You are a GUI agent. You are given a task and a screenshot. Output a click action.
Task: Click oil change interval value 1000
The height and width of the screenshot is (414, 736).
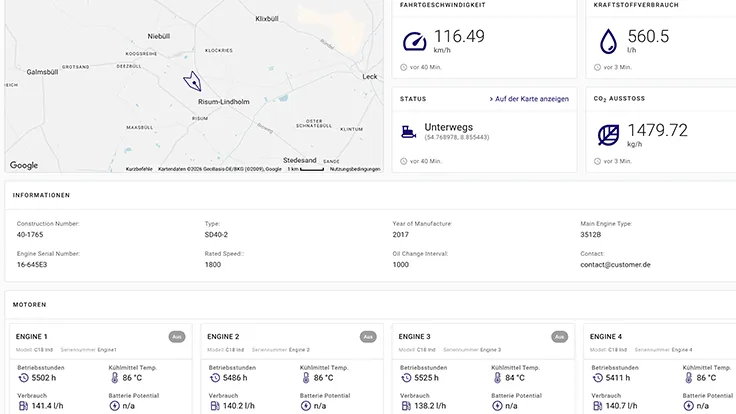[400, 264]
